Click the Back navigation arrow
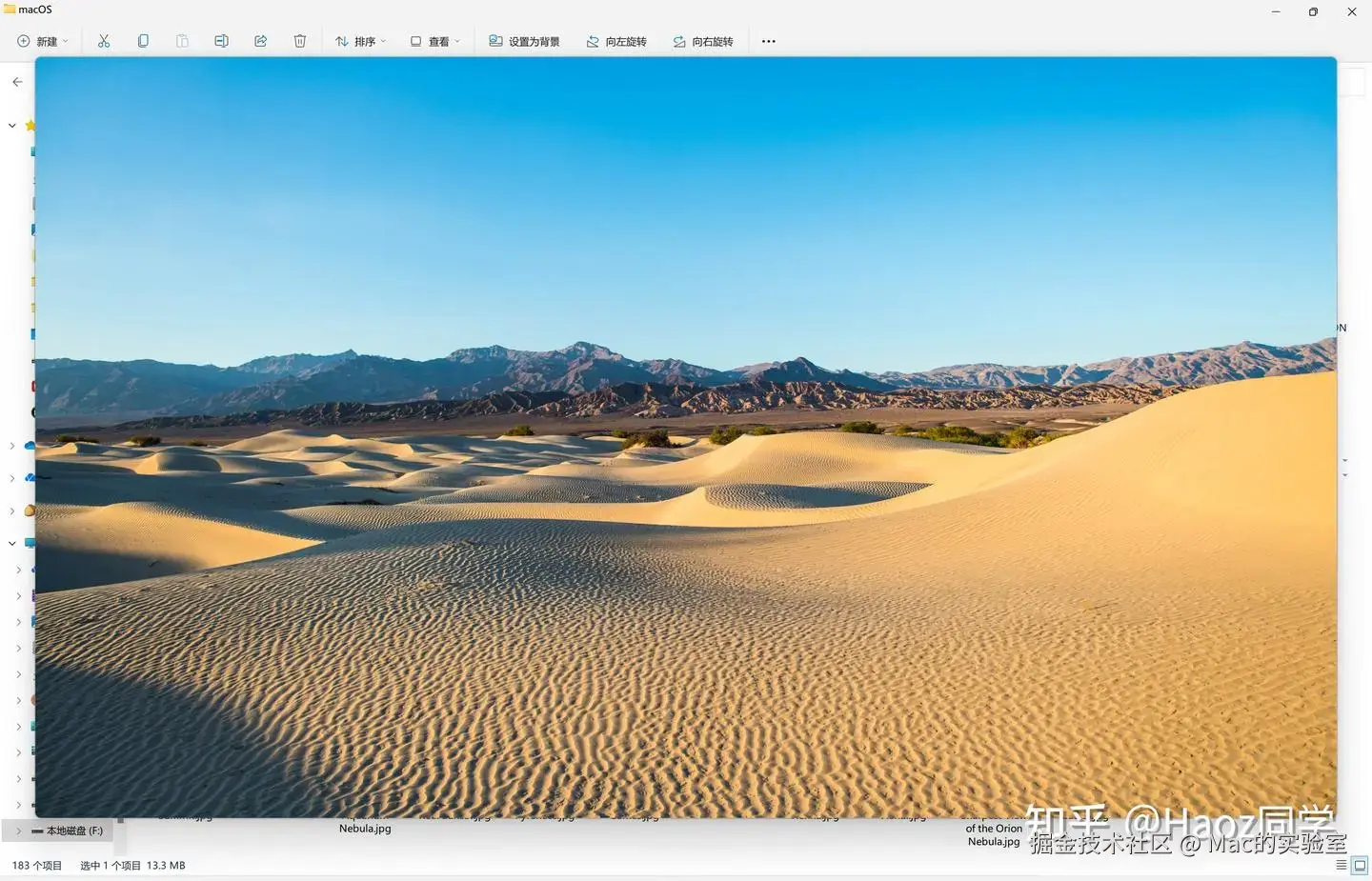 click(16, 82)
